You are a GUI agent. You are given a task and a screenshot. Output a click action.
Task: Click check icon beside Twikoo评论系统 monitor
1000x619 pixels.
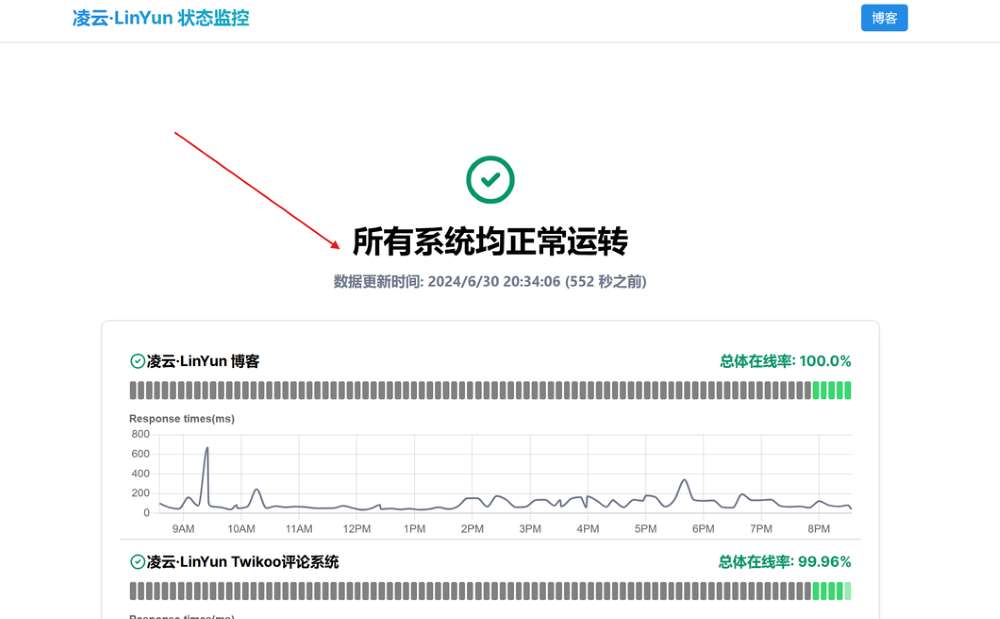[138, 562]
